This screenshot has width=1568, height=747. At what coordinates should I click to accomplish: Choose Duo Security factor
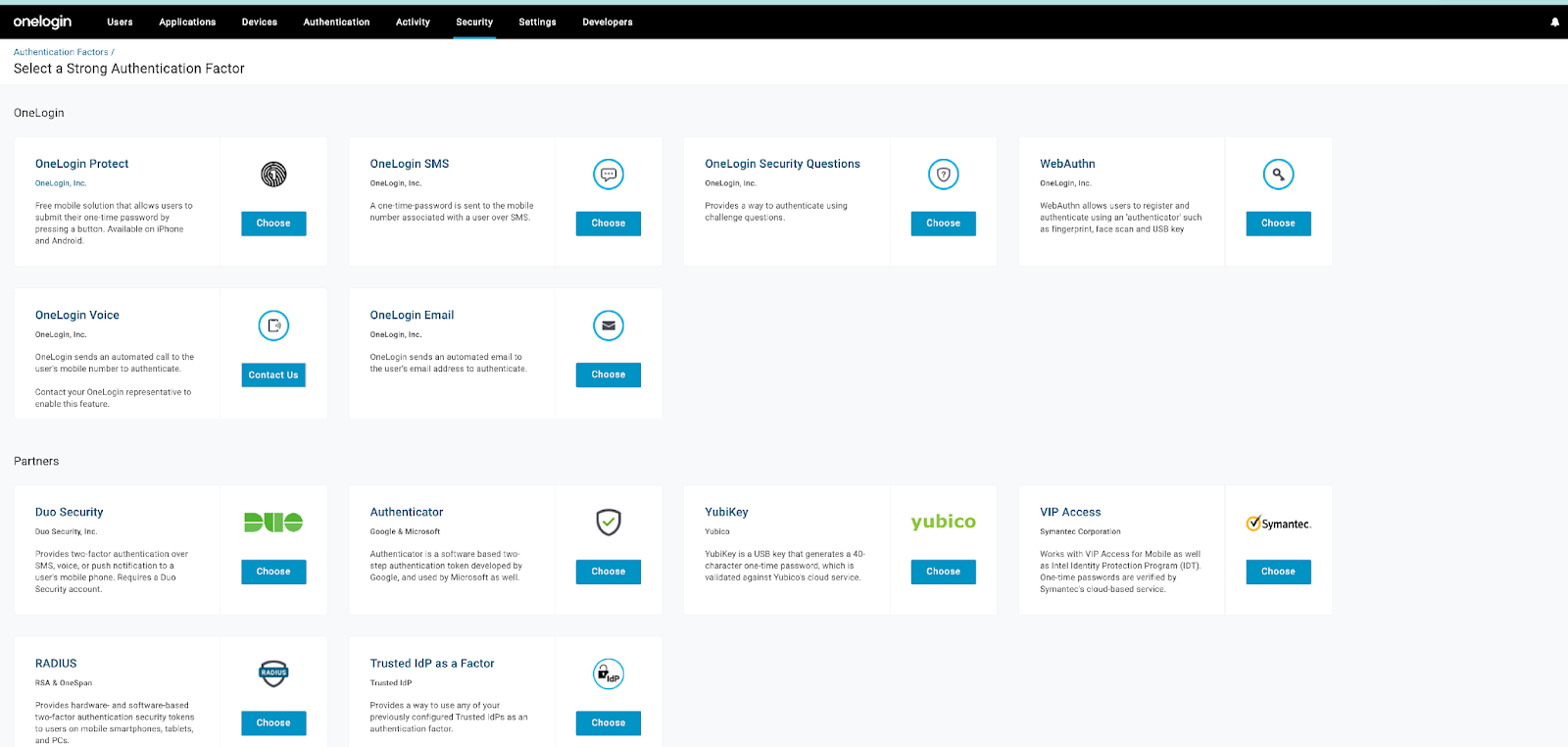coord(273,572)
